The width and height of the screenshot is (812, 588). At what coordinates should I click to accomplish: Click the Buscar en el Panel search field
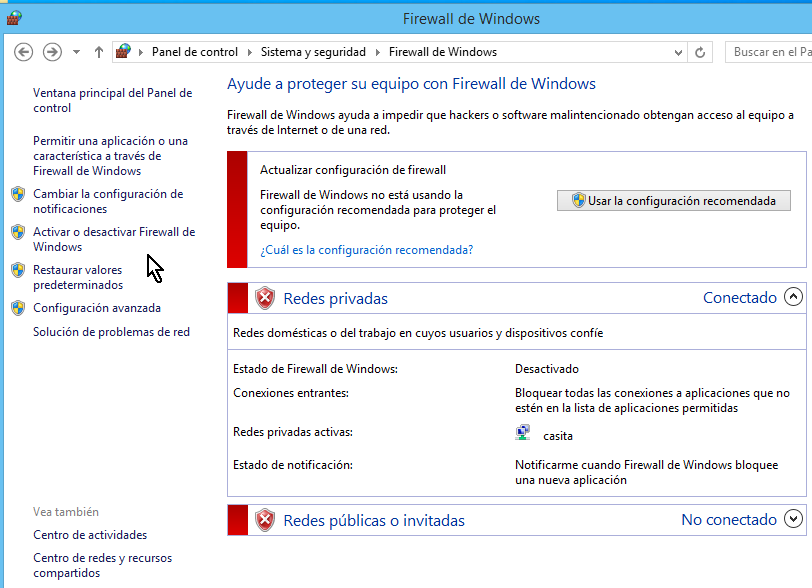[768, 52]
